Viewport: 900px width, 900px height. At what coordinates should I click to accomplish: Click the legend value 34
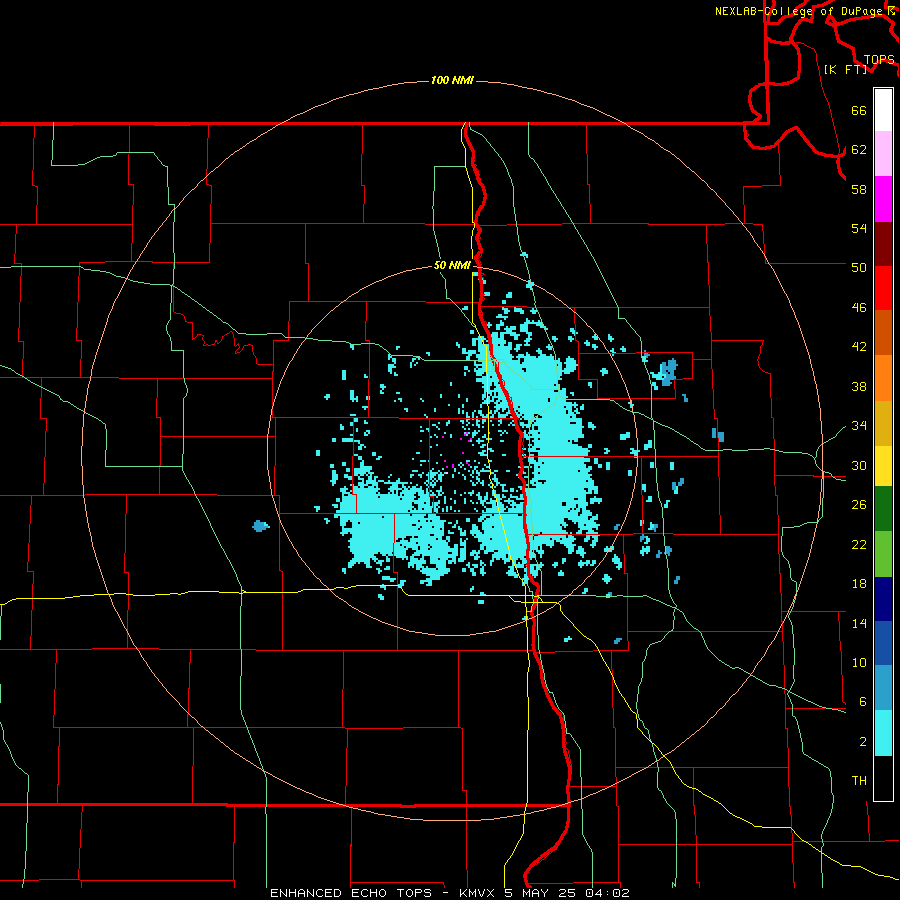coord(859,425)
